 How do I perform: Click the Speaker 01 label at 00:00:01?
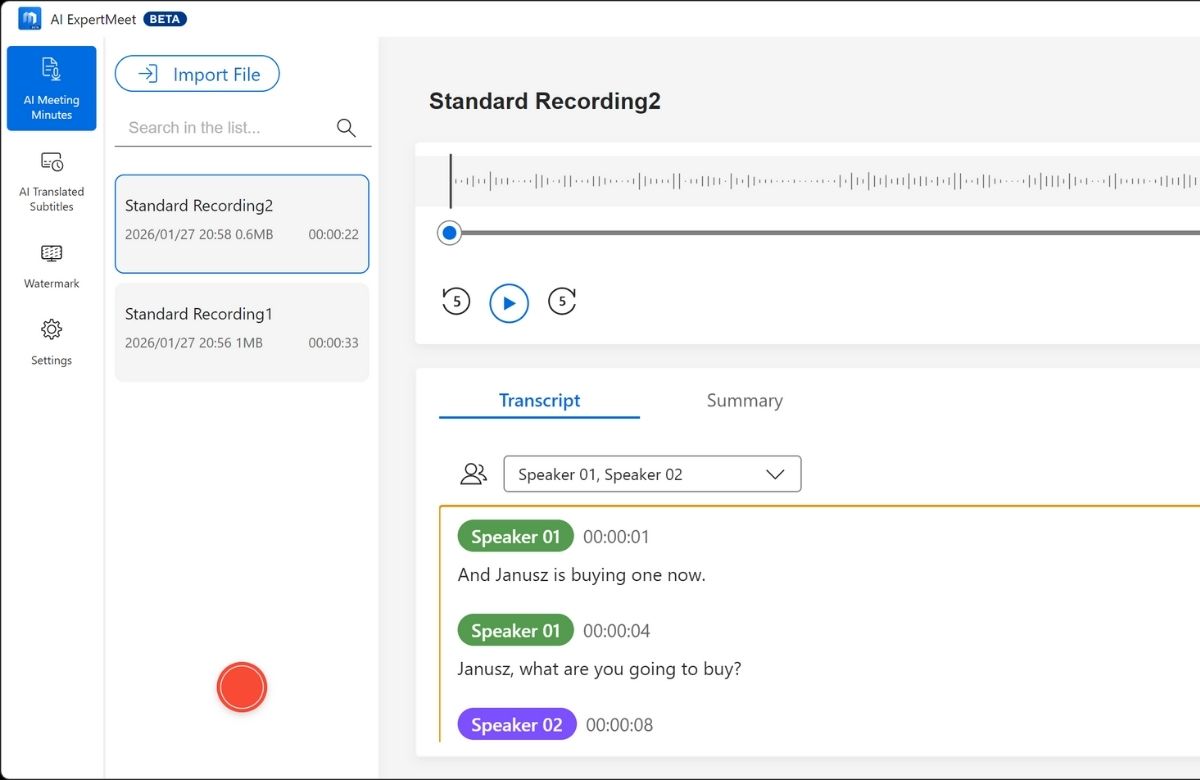click(516, 536)
